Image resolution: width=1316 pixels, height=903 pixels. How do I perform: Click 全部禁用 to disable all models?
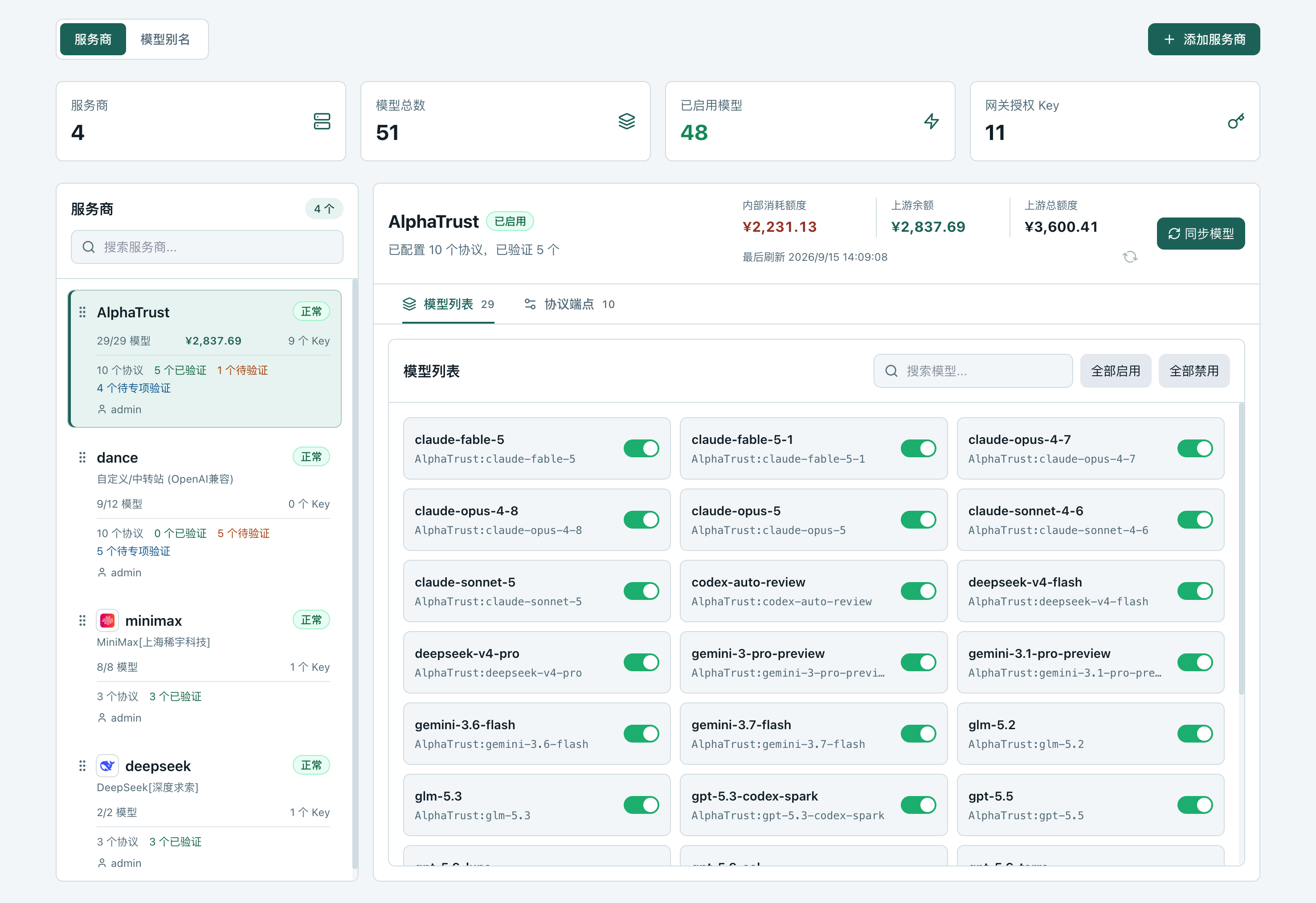(1193, 371)
